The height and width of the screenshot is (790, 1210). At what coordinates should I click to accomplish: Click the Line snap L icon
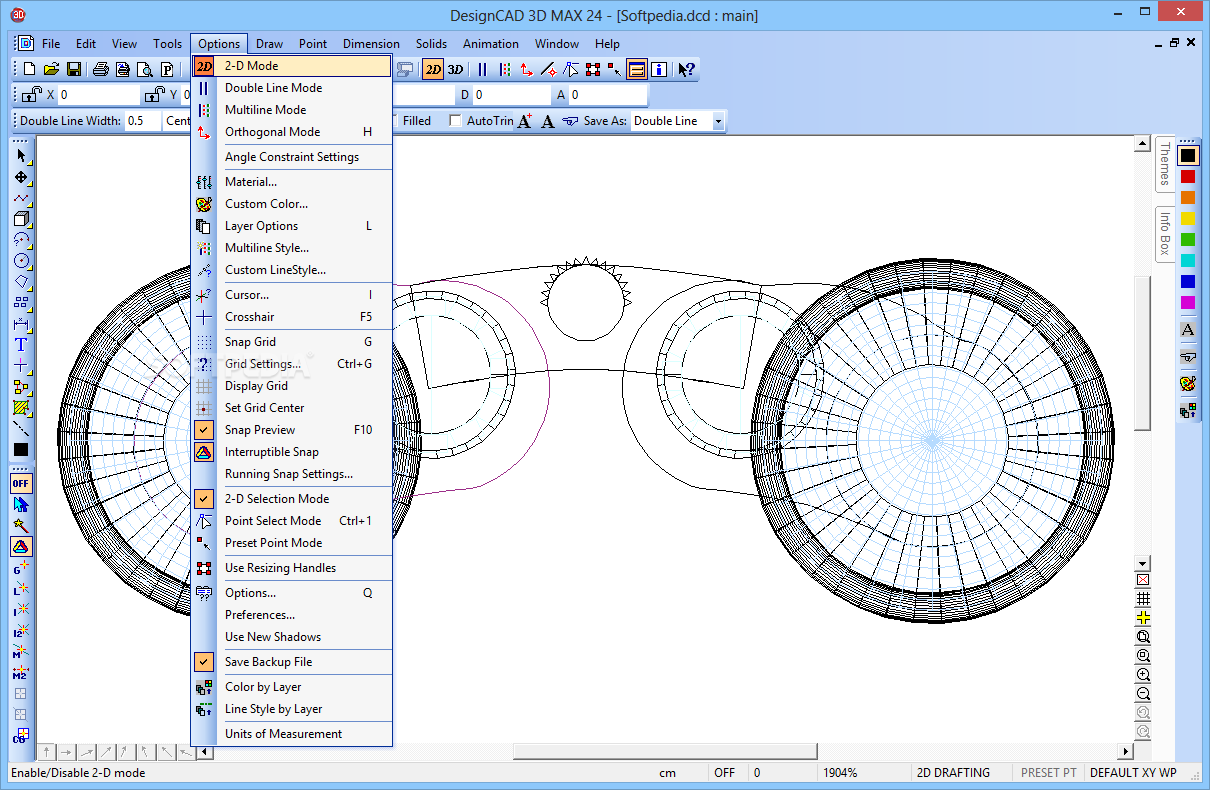[x=21, y=589]
